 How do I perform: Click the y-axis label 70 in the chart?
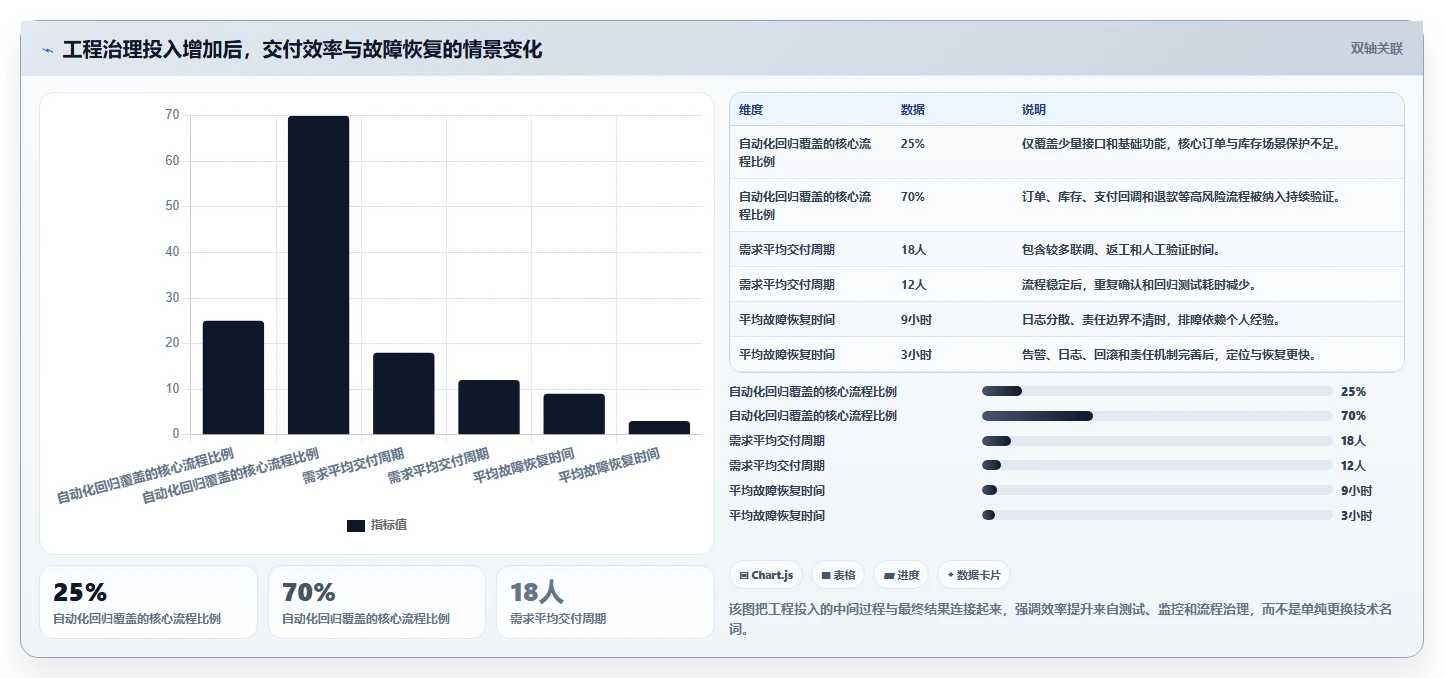coord(172,115)
